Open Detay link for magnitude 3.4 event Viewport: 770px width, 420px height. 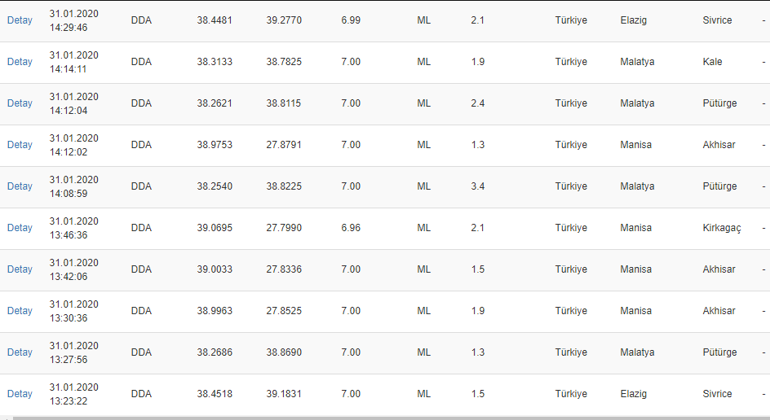20,187
